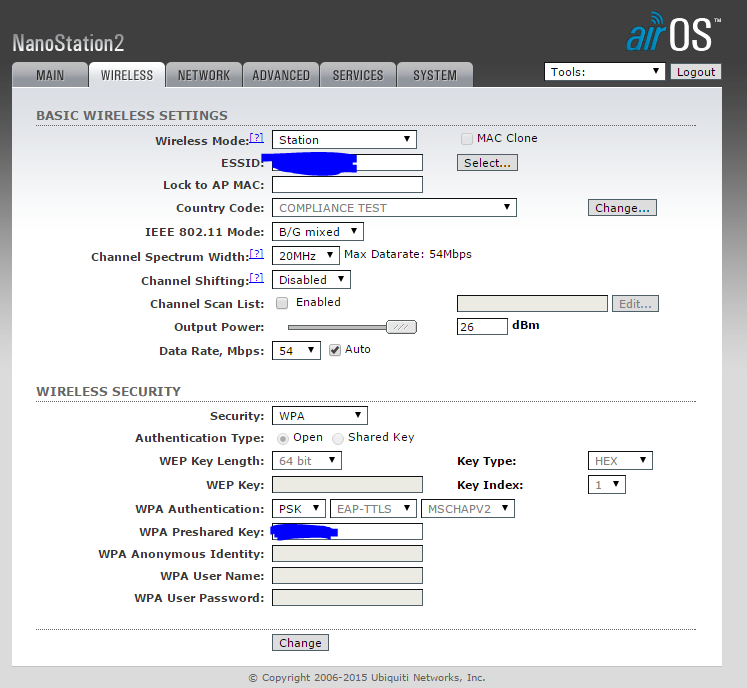Open the Tools dropdown
The image size is (747, 688).
[x=605, y=71]
